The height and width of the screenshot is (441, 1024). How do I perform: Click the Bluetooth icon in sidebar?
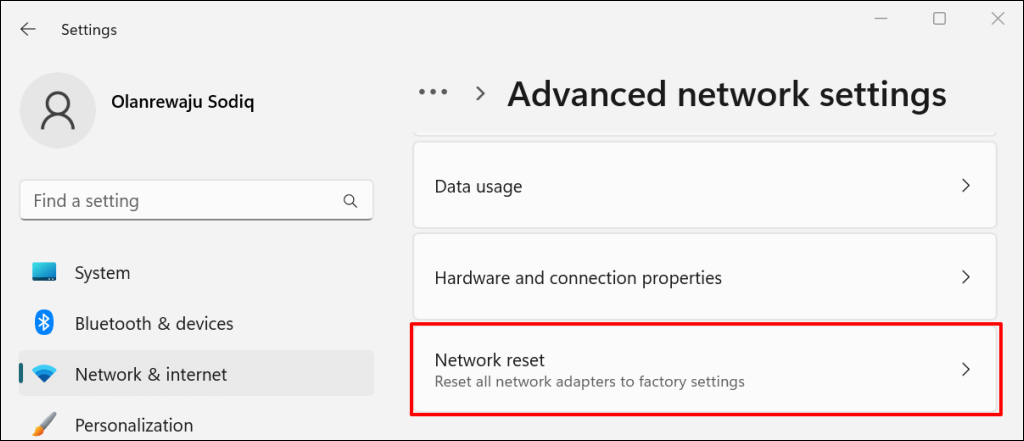point(44,323)
